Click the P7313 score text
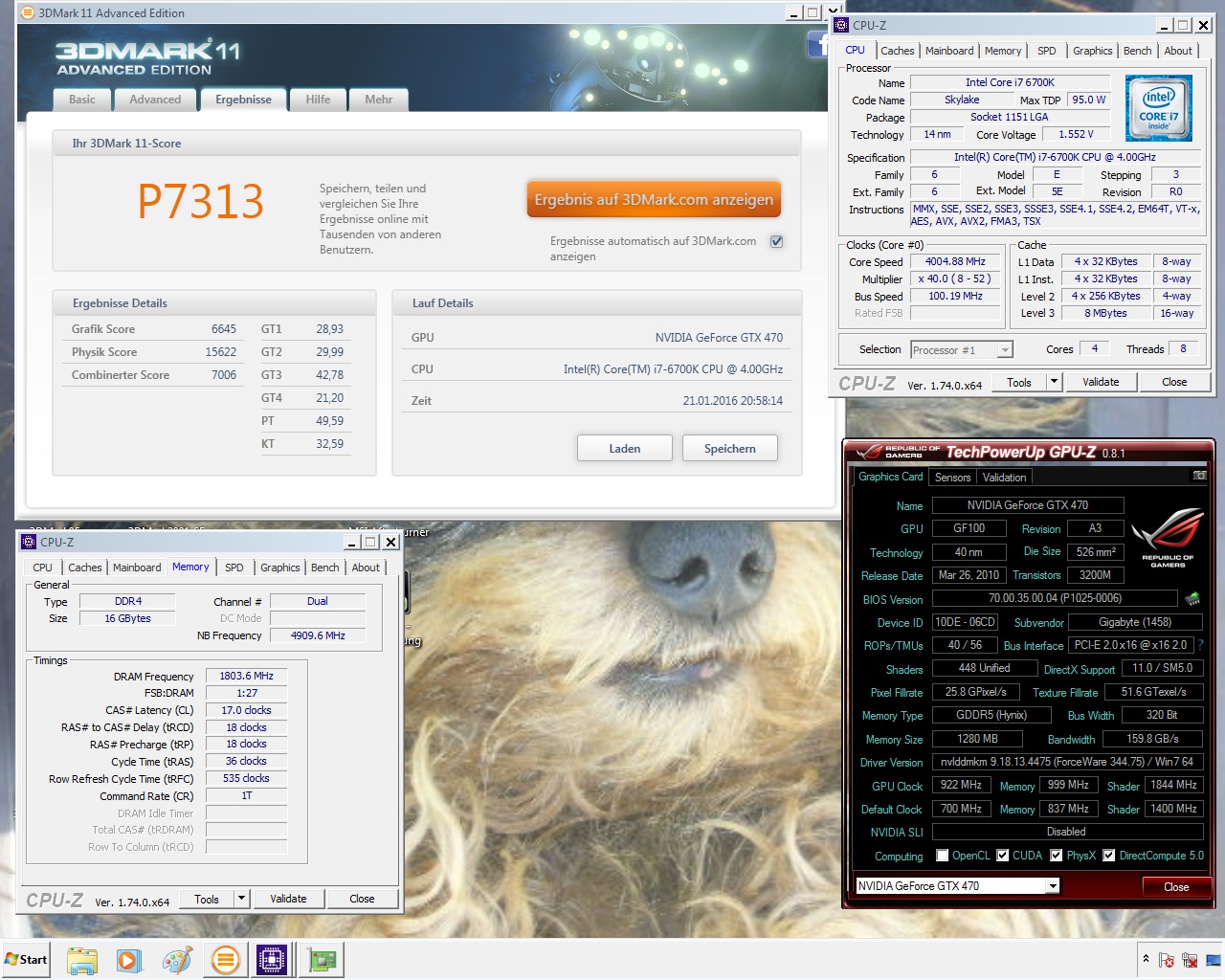Screen dimensions: 1225x980 point(200,201)
